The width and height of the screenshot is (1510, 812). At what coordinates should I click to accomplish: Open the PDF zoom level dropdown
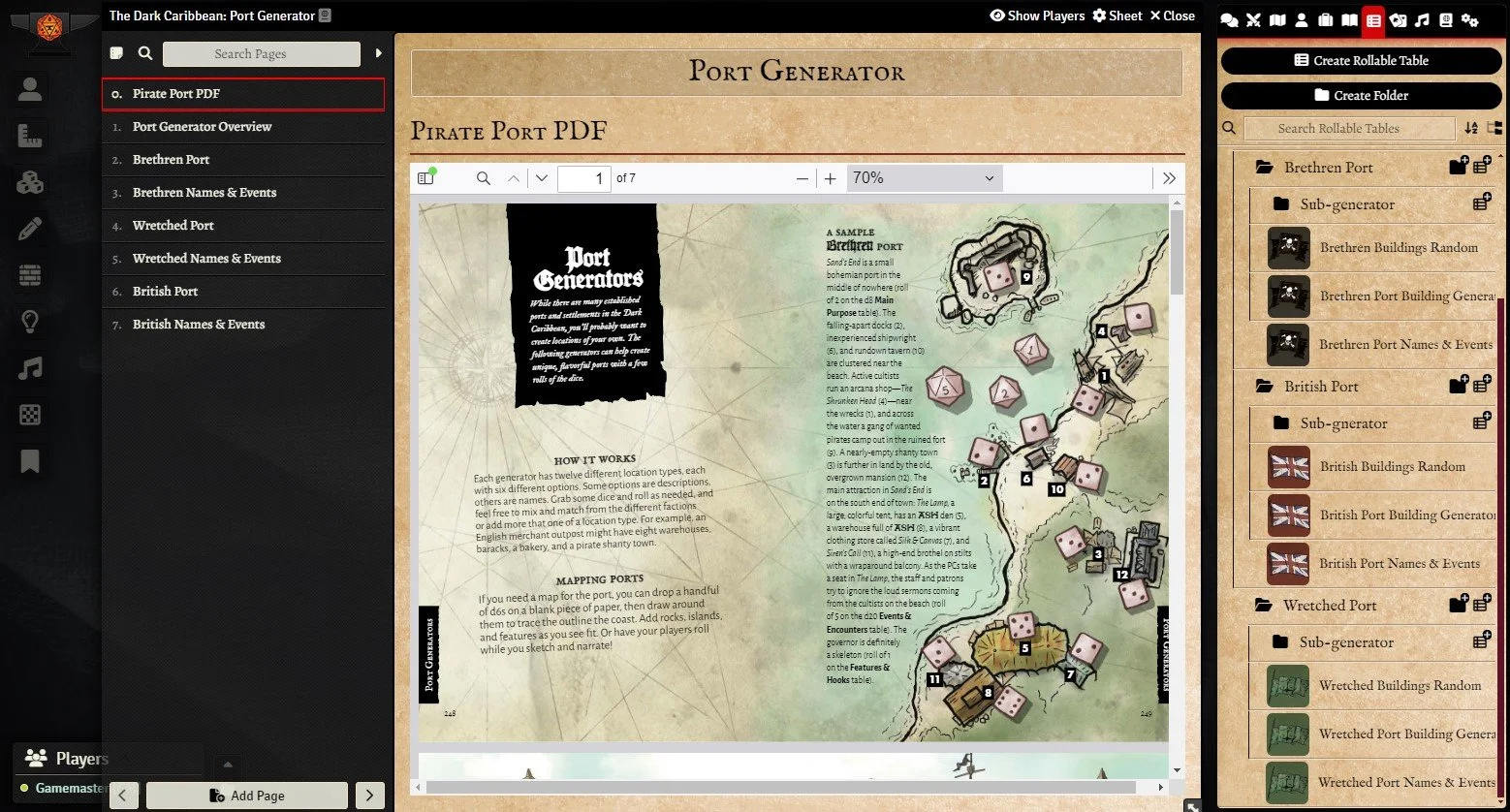[x=925, y=178]
